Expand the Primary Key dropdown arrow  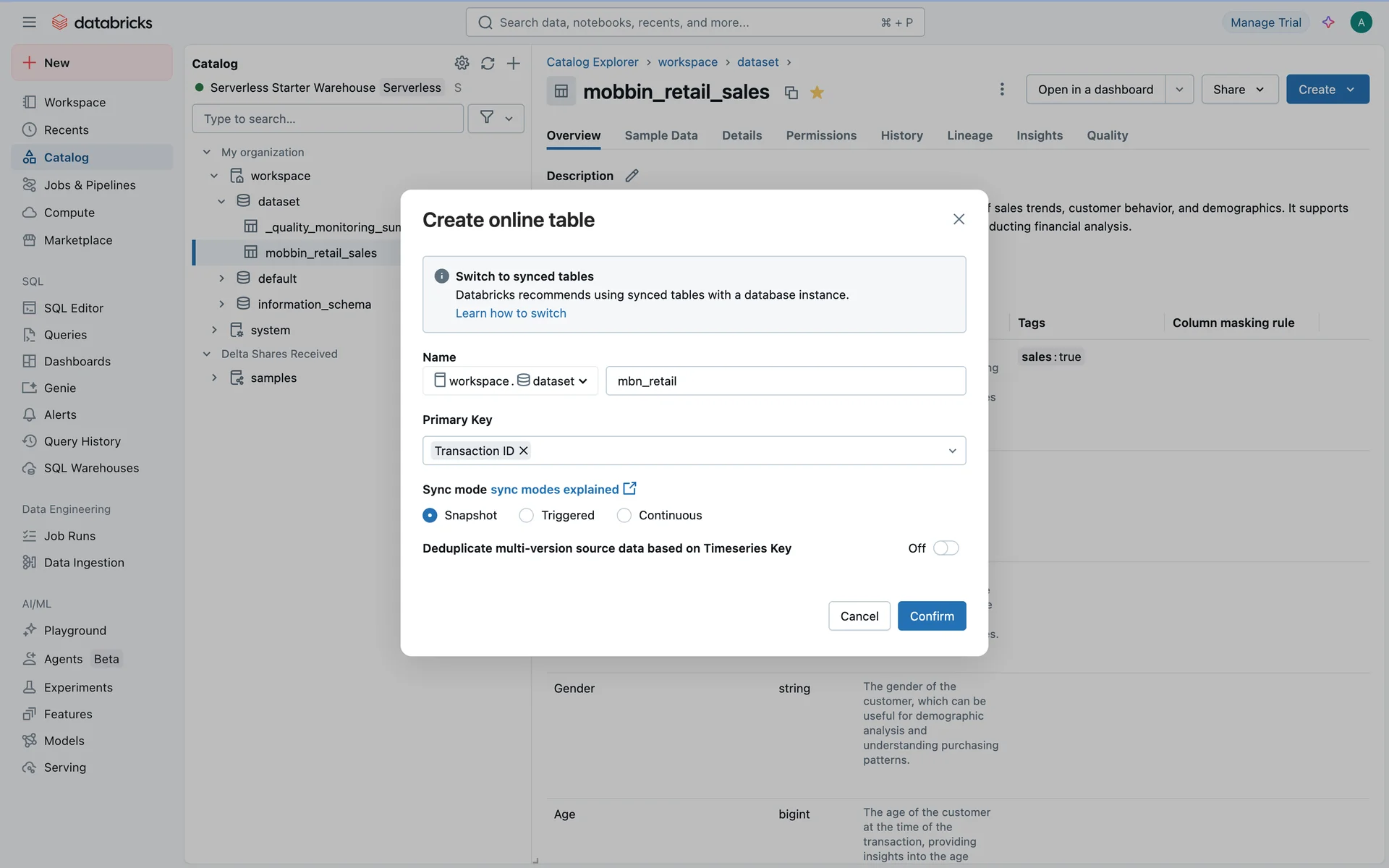point(952,451)
